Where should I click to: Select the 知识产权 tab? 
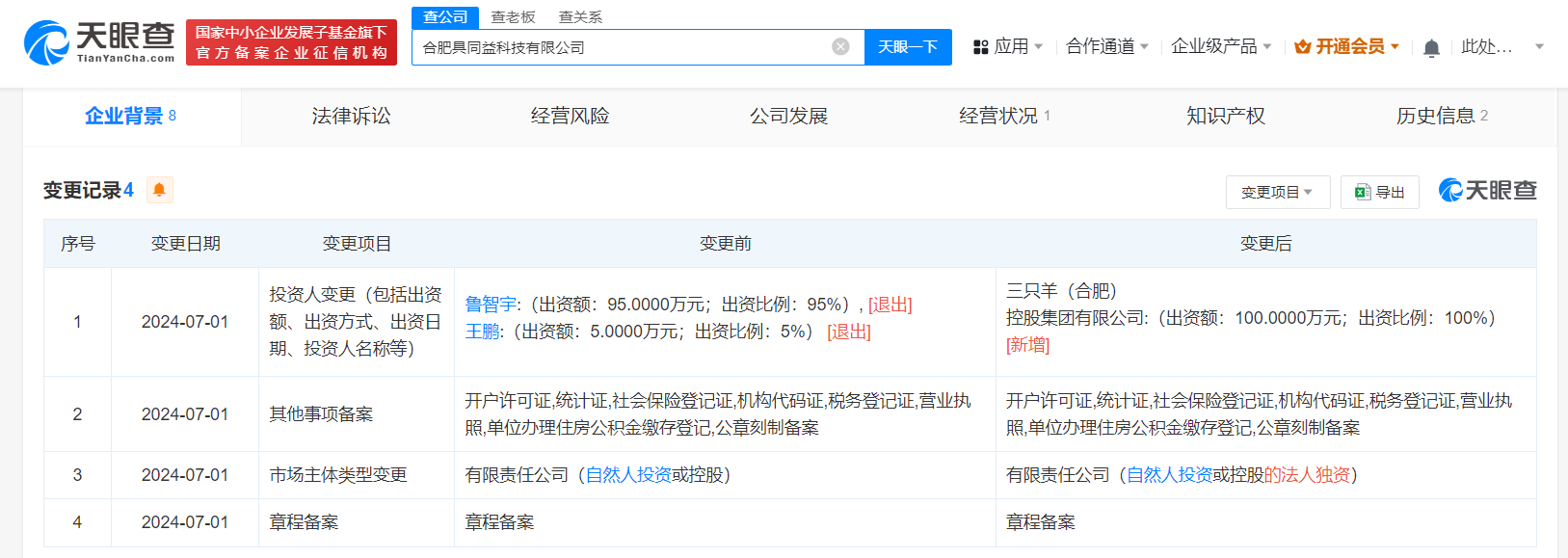[x=1225, y=117]
